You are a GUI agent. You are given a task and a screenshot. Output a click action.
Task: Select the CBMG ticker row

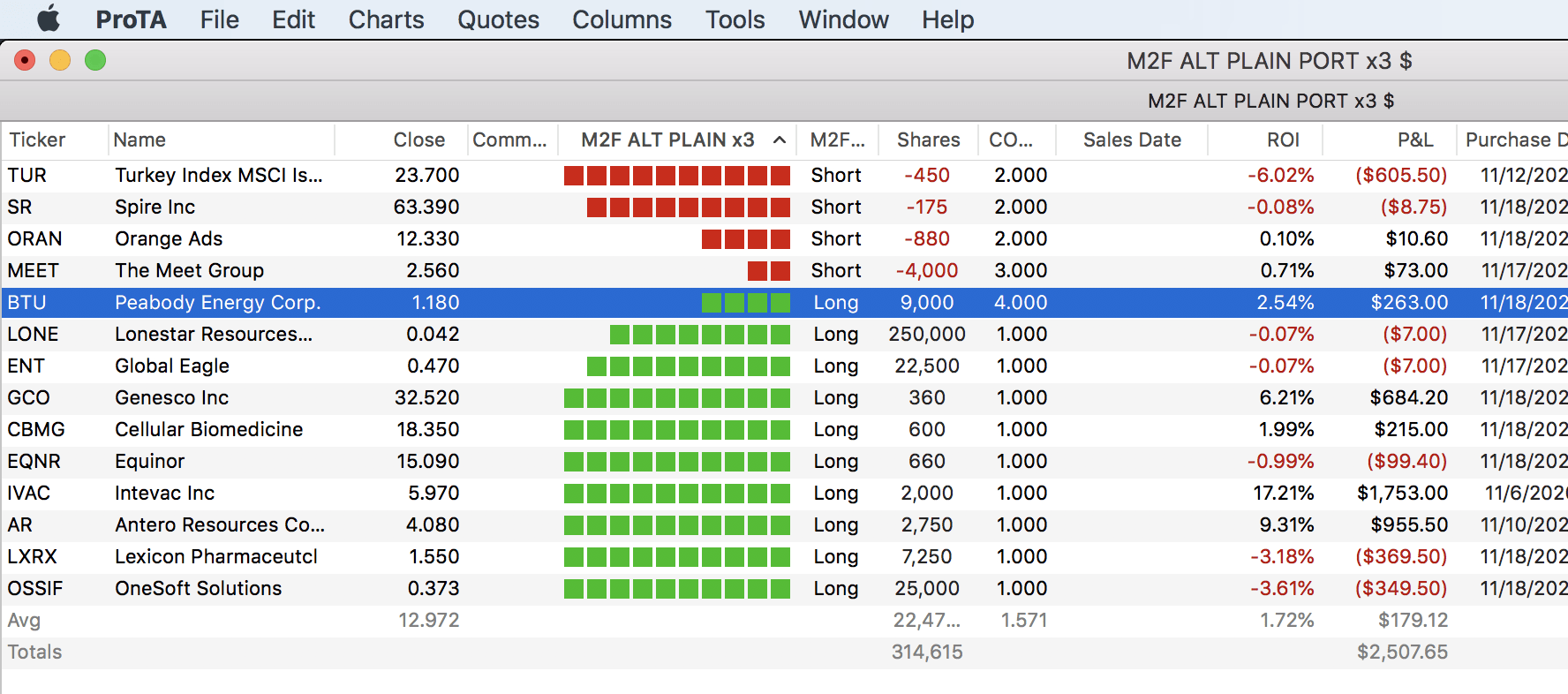coord(784,429)
